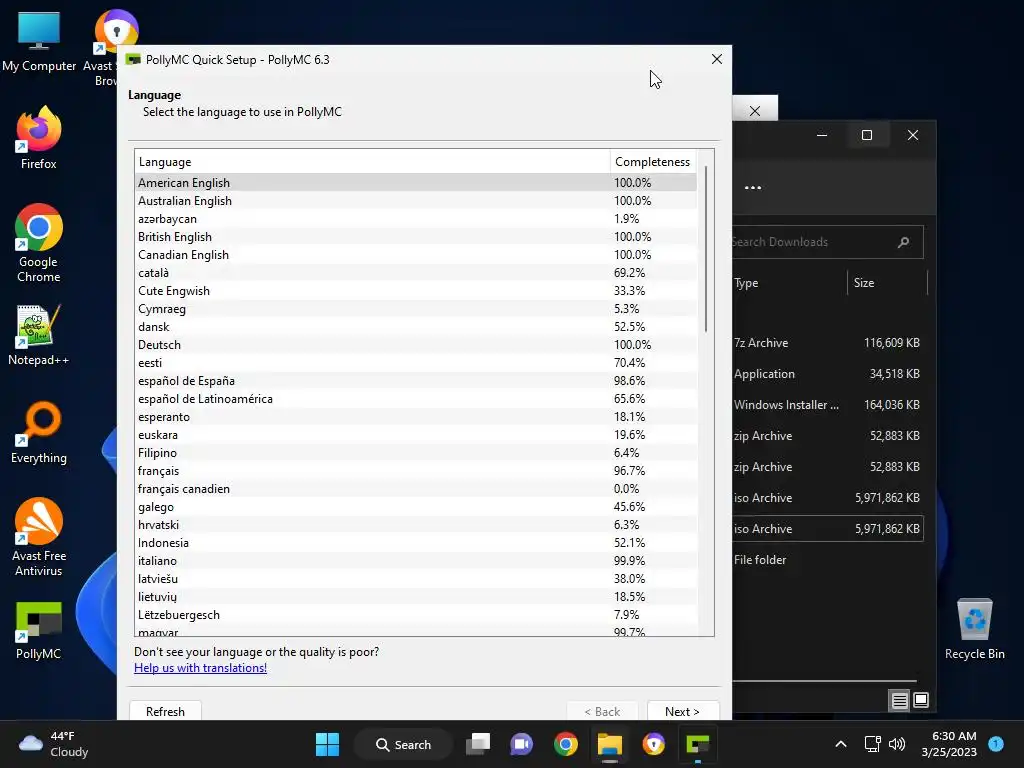Screen dimensions: 1024x768
Task: Open Help us with translations link
Action: tap(200, 668)
